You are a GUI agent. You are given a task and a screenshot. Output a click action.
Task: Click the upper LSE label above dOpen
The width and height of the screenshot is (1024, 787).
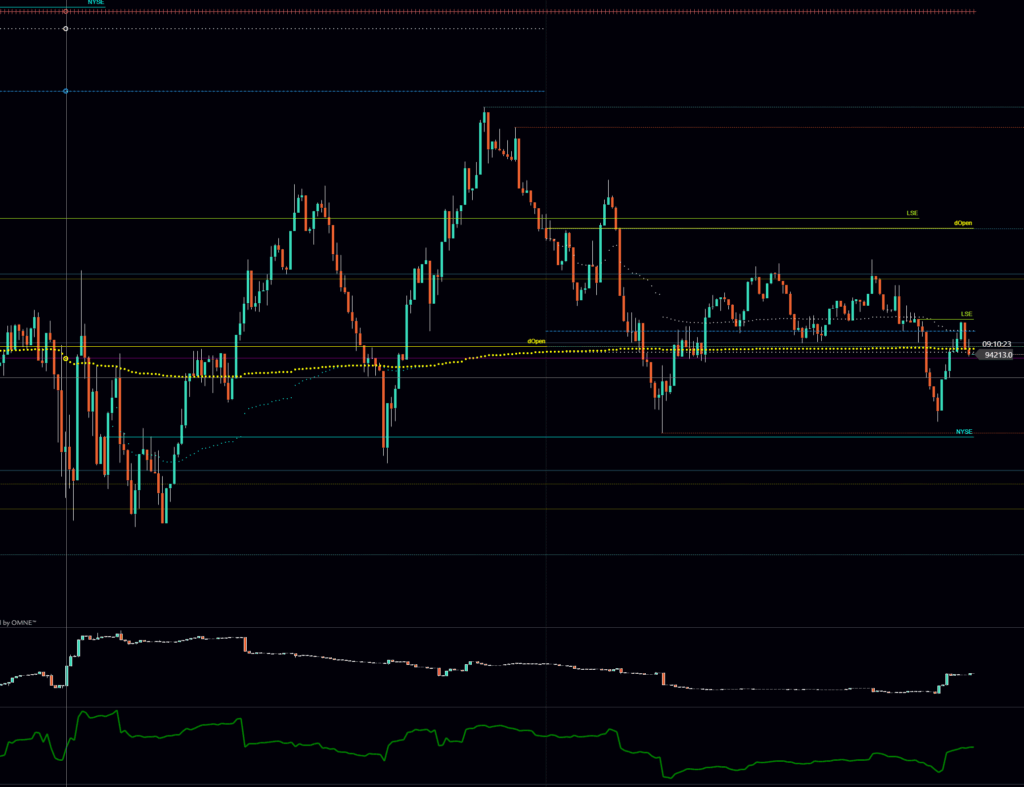point(912,213)
